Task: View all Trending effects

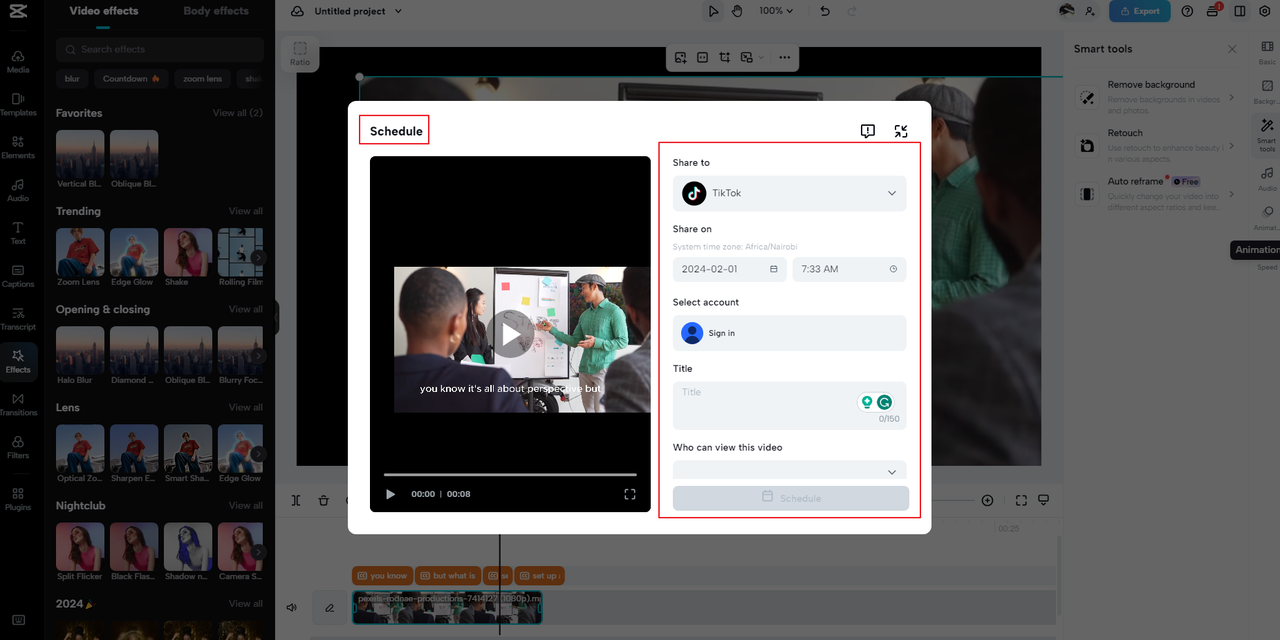Action: [x=246, y=211]
